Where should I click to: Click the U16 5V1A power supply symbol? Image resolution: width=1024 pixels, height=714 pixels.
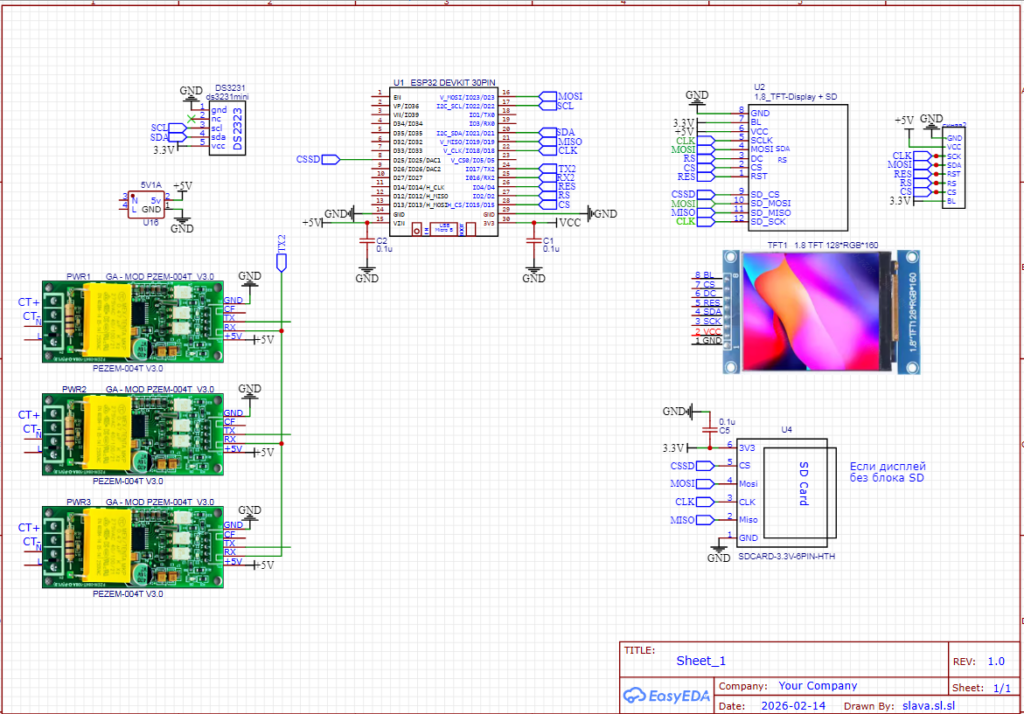[x=150, y=204]
